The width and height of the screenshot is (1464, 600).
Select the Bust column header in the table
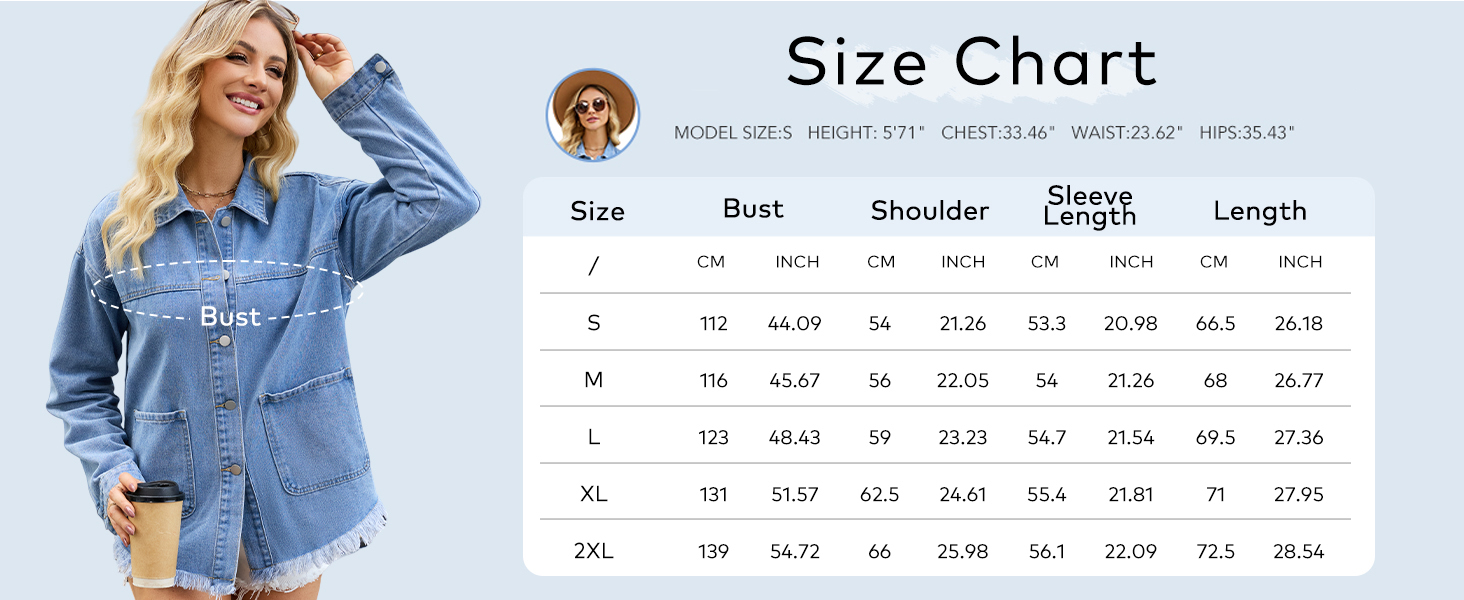pos(753,208)
